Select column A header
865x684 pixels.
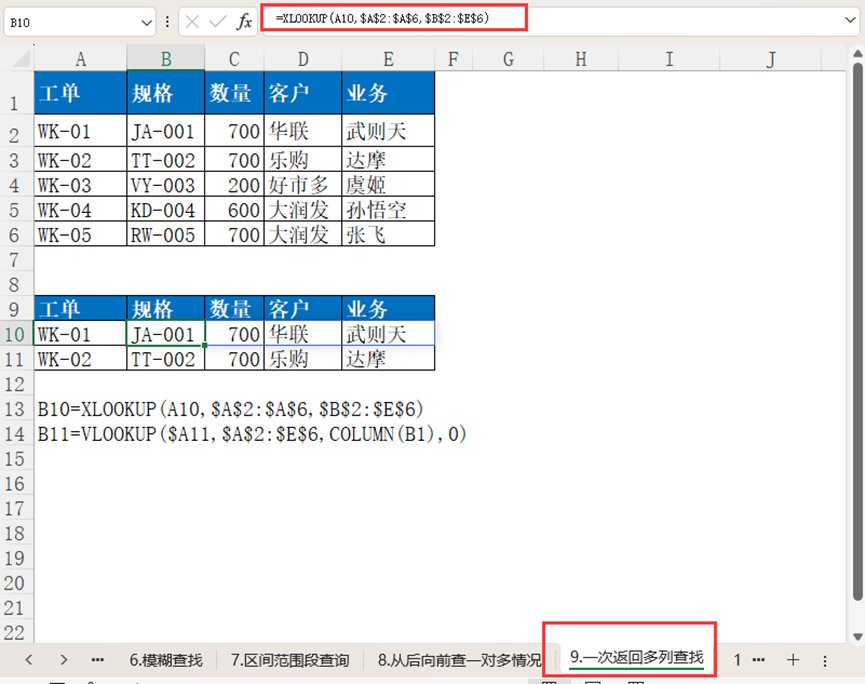[x=81, y=58]
